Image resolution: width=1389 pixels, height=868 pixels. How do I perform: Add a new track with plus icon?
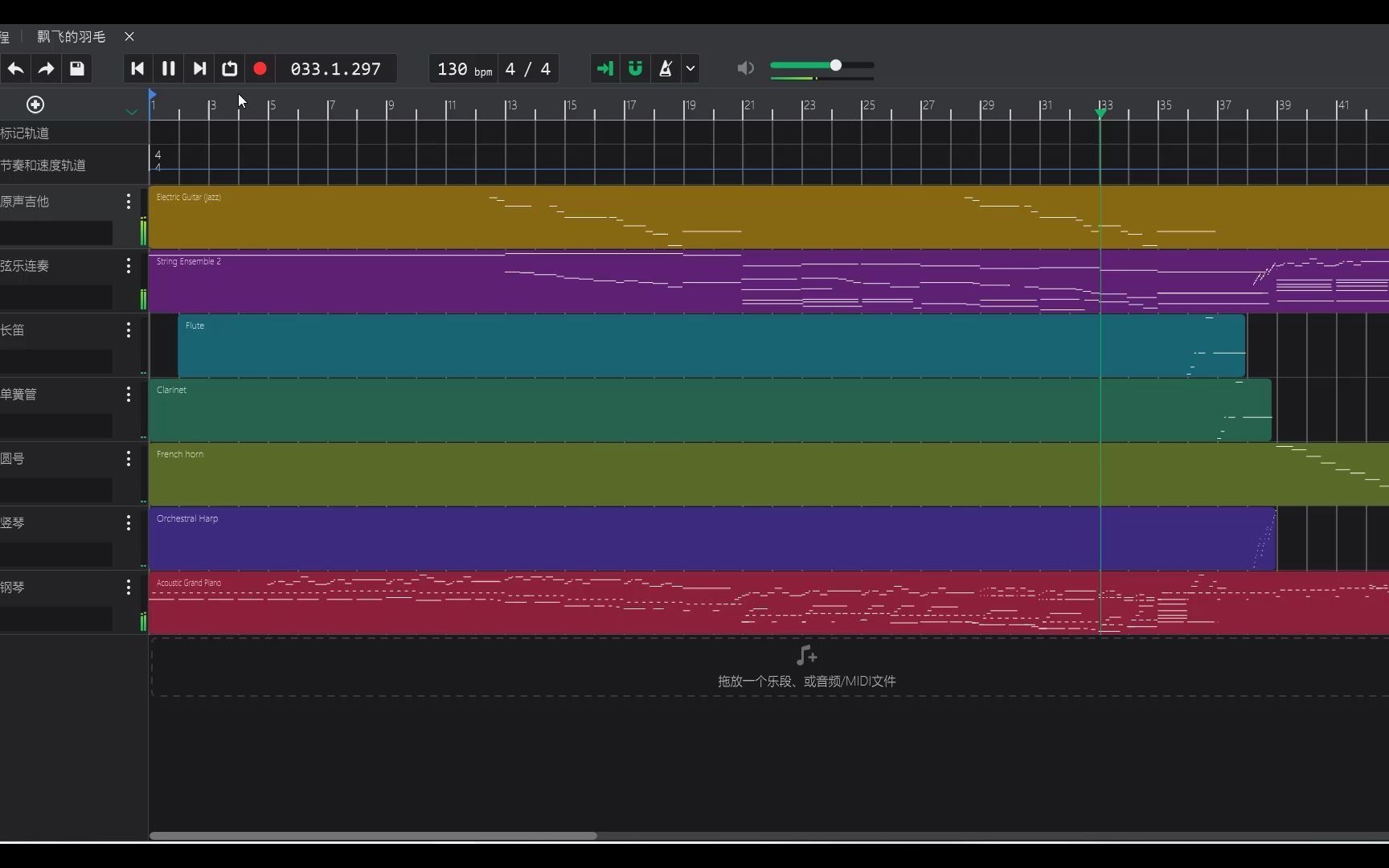click(35, 104)
